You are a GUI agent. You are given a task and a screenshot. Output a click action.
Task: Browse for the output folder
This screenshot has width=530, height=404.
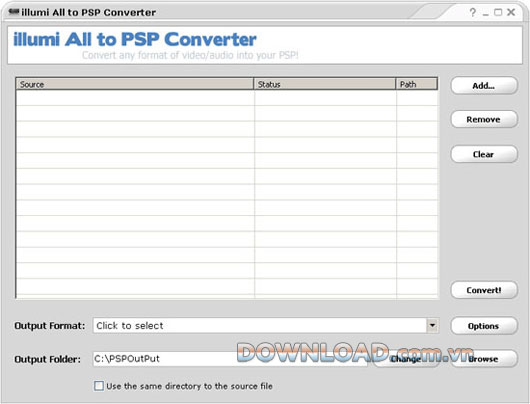click(484, 359)
